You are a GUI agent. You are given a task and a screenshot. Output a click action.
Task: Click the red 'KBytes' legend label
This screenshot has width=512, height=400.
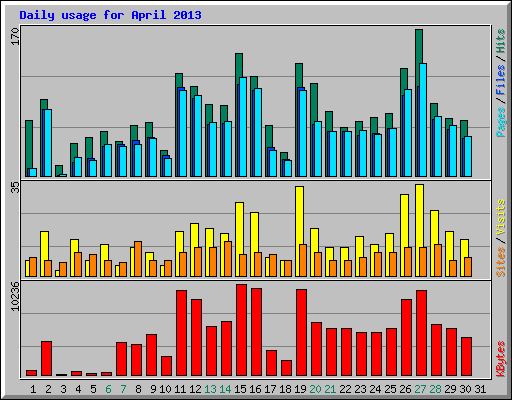tap(500, 359)
